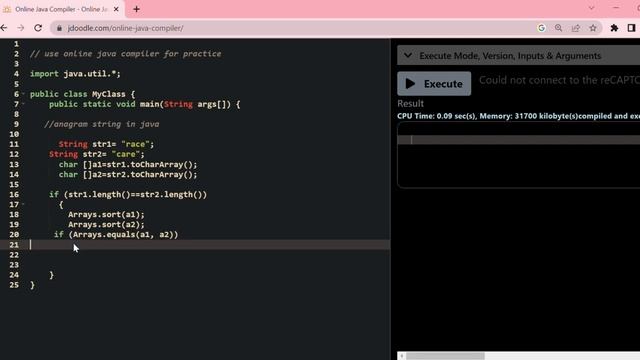The width and height of the screenshot is (640, 360).
Task: Click inside the Result output box
Action: [x=518, y=155]
